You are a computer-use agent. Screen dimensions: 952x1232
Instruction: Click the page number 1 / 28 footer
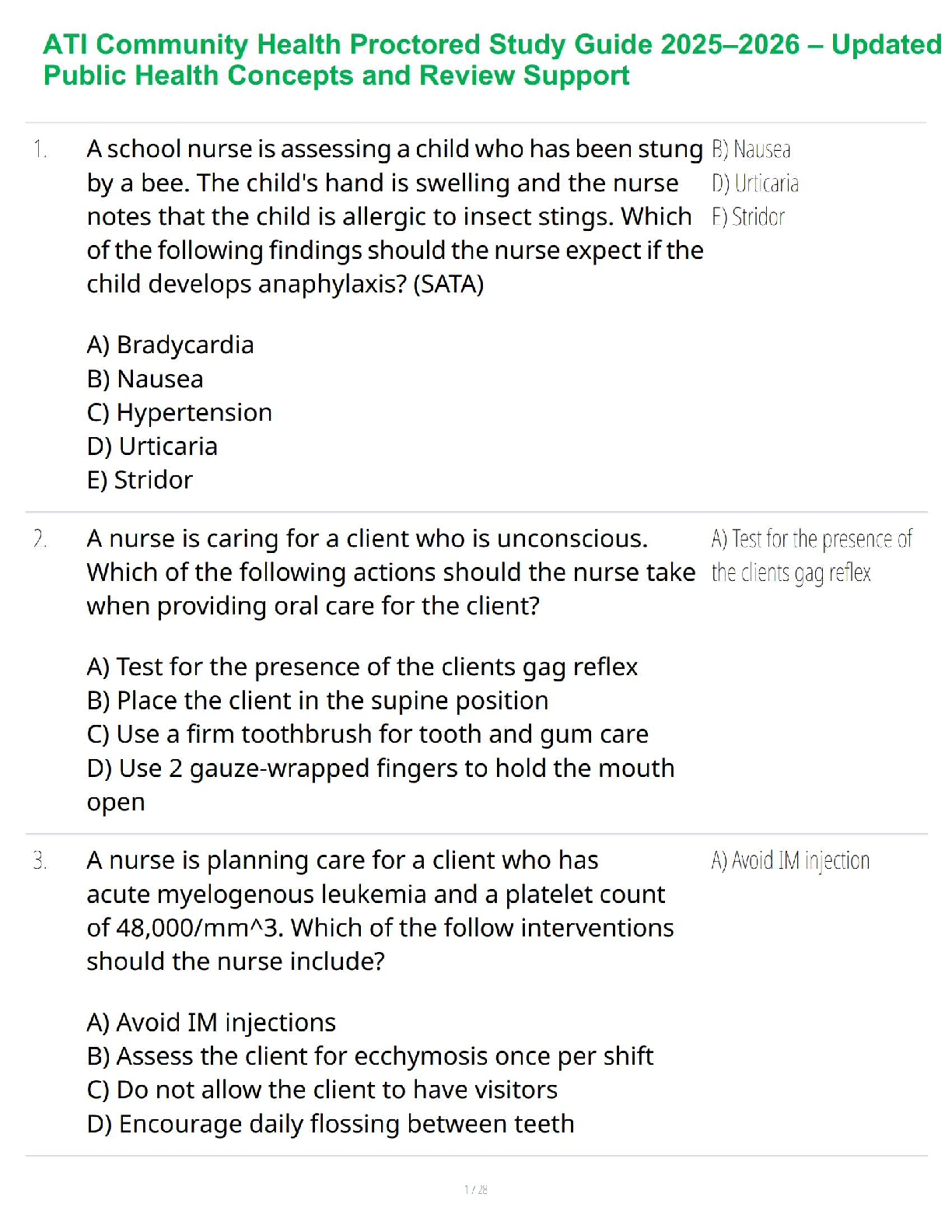click(x=475, y=1189)
